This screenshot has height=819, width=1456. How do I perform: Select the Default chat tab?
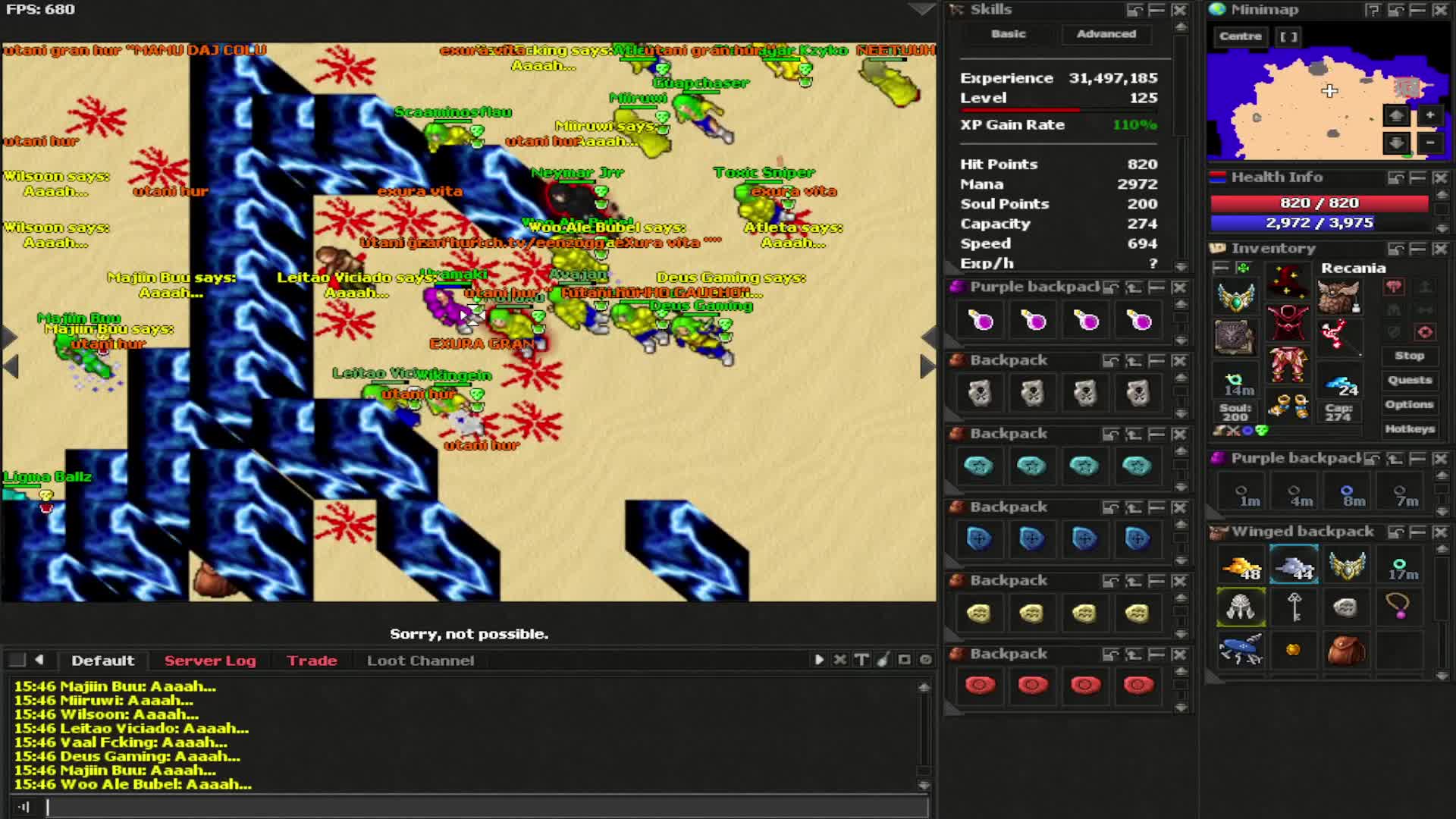[x=102, y=661]
